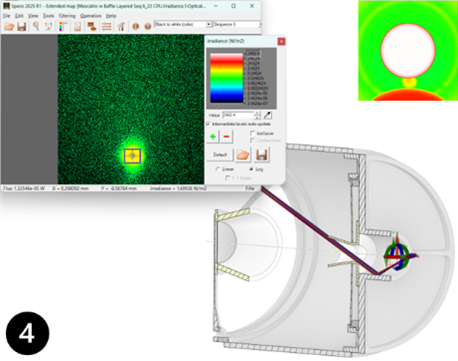
Task: Save map using the toolbar floppy disk icon
Action: [x=22, y=26]
